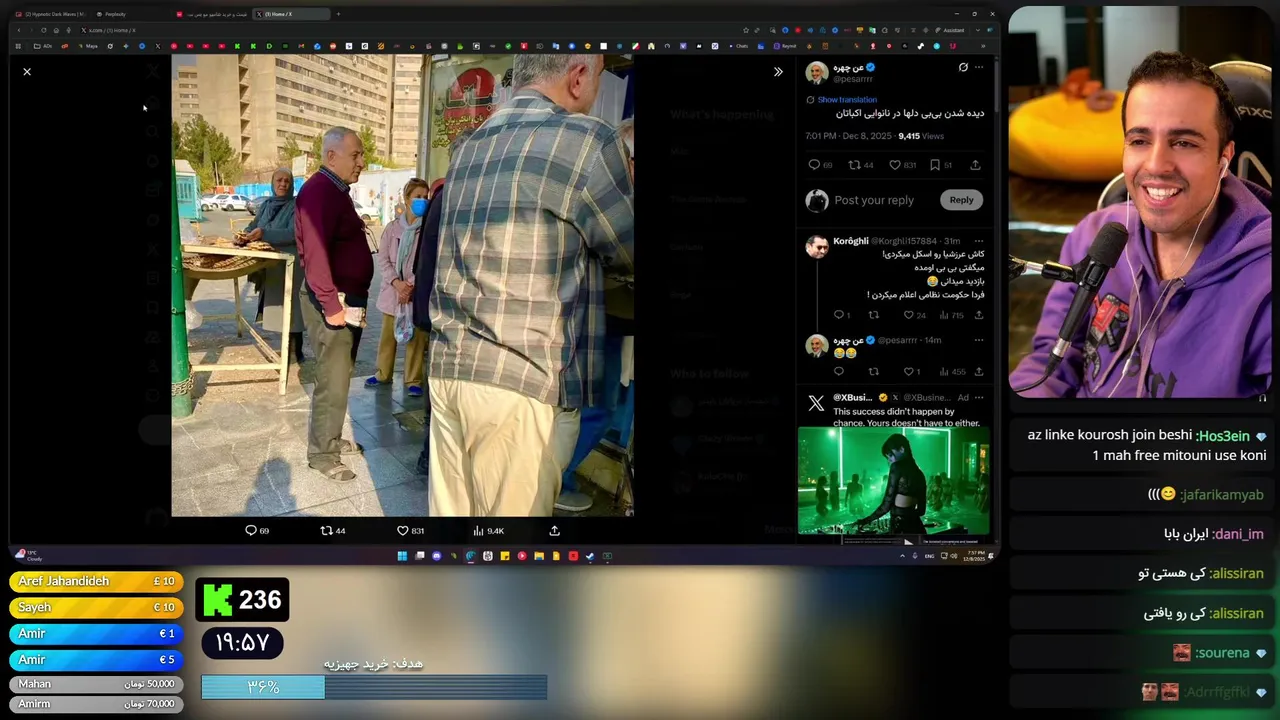Play the X Business ad video
Image resolution: width=1280 pixels, height=720 pixels.
pos(894,483)
